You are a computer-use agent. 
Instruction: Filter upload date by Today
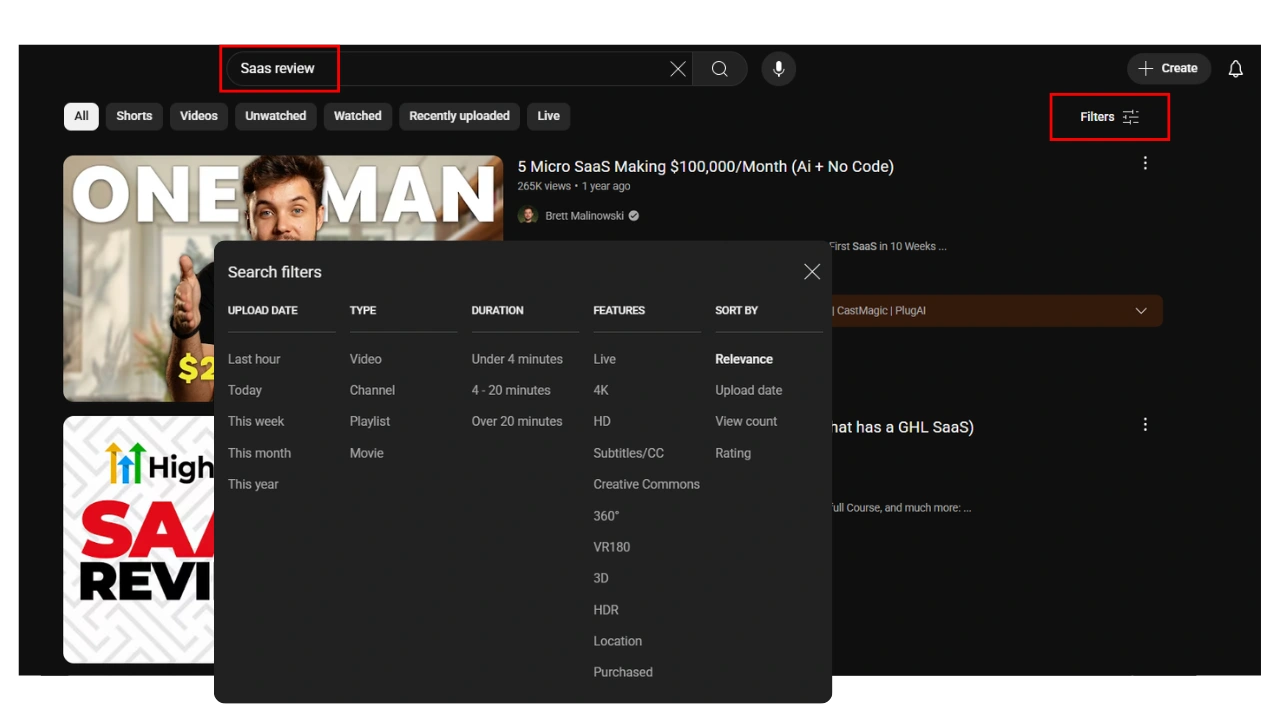click(x=245, y=390)
